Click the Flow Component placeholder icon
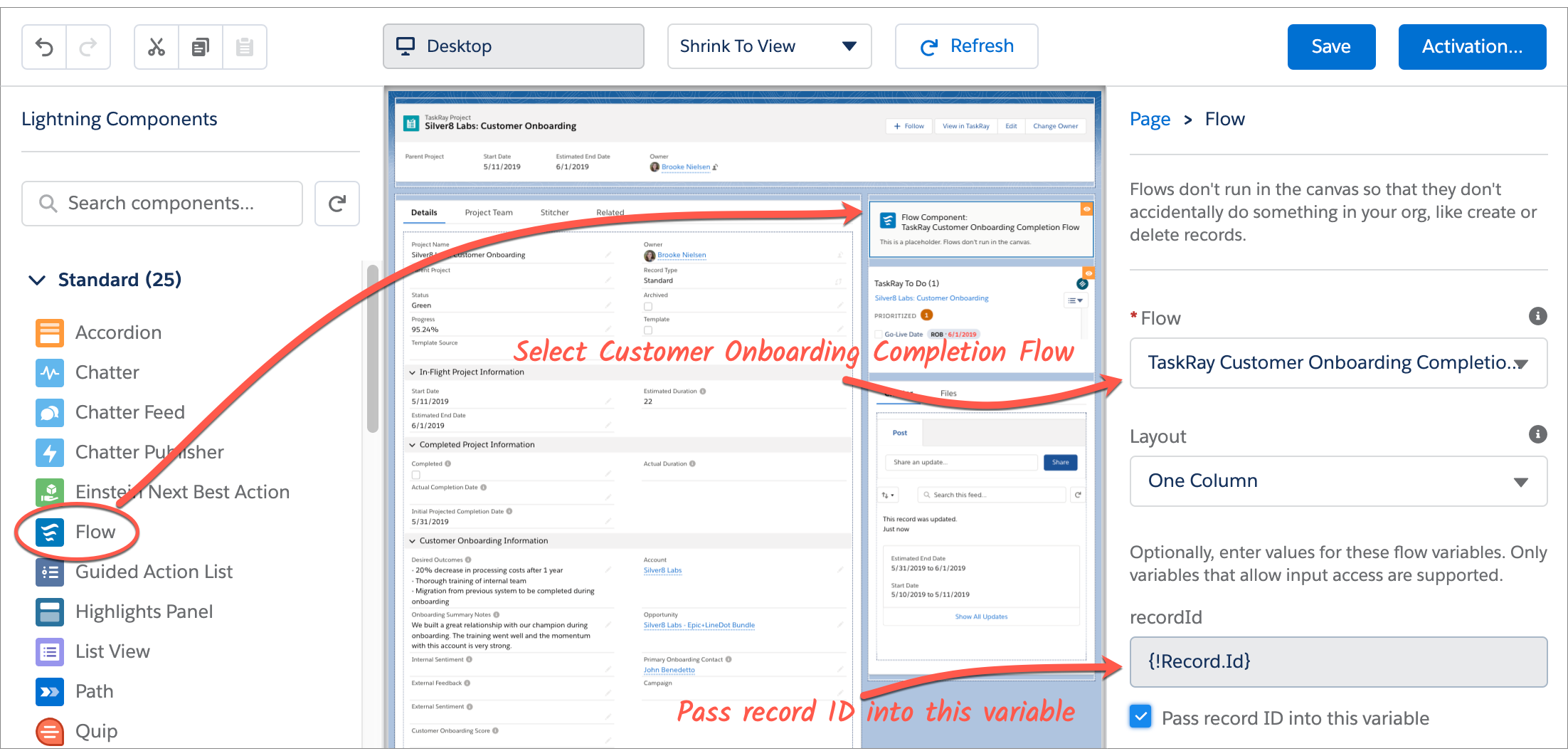 888,221
